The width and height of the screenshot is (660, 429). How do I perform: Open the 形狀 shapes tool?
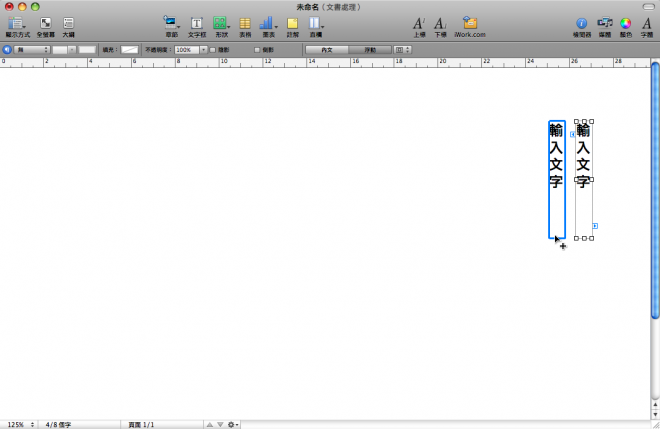(x=221, y=23)
